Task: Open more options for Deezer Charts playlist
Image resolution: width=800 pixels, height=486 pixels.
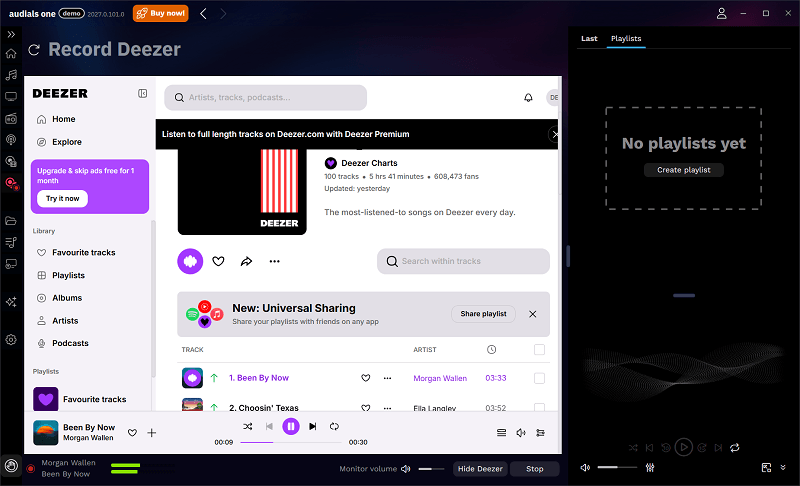Action: [274, 261]
